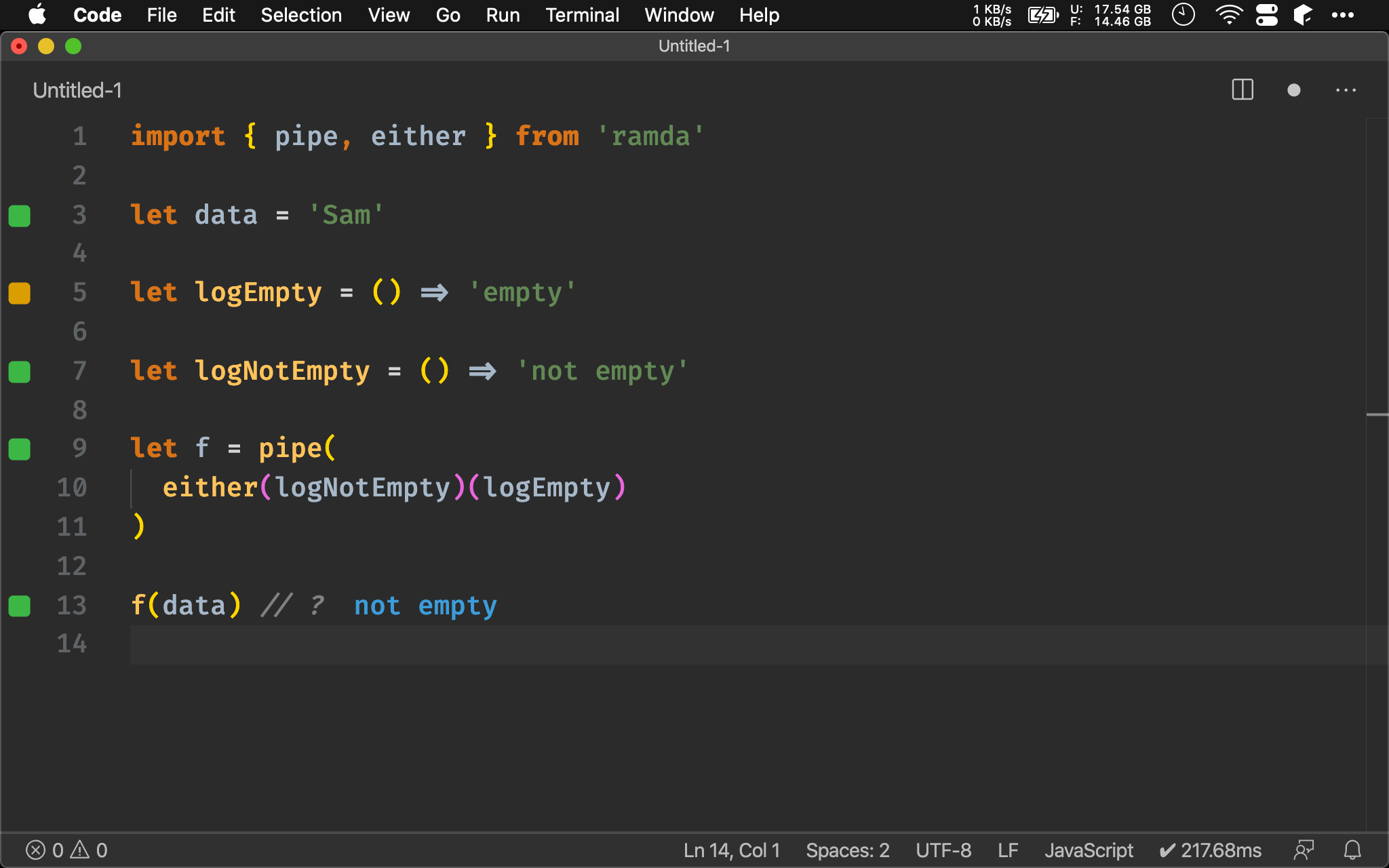Click the Wi-Fi icon in the menu bar

click(x=1228, y=14)
